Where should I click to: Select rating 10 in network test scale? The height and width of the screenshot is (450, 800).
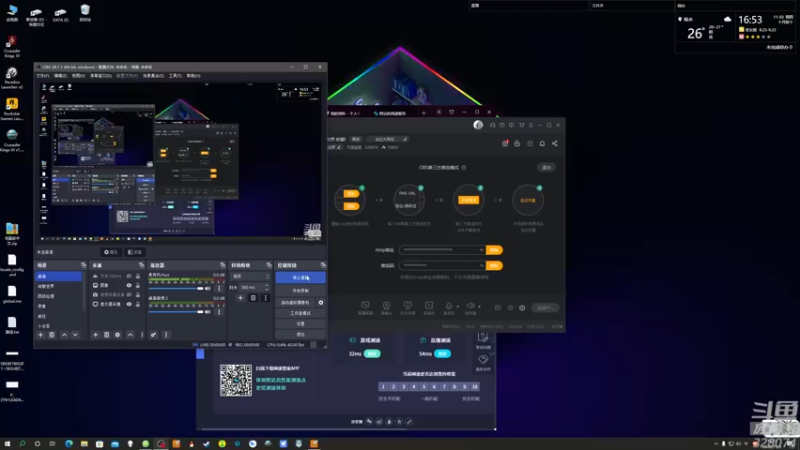(x=474, y=387)
